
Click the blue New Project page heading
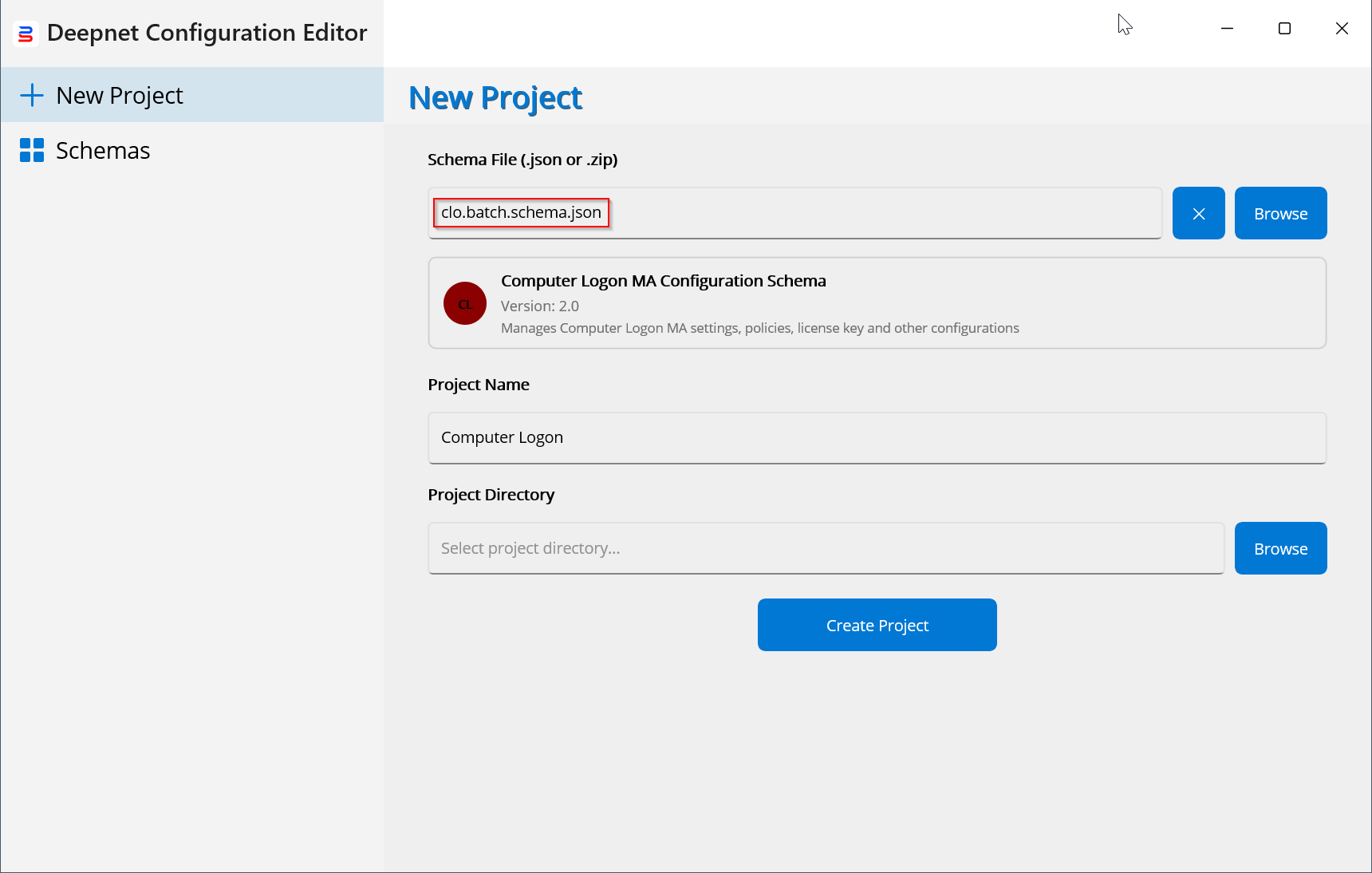pos(495,98)
